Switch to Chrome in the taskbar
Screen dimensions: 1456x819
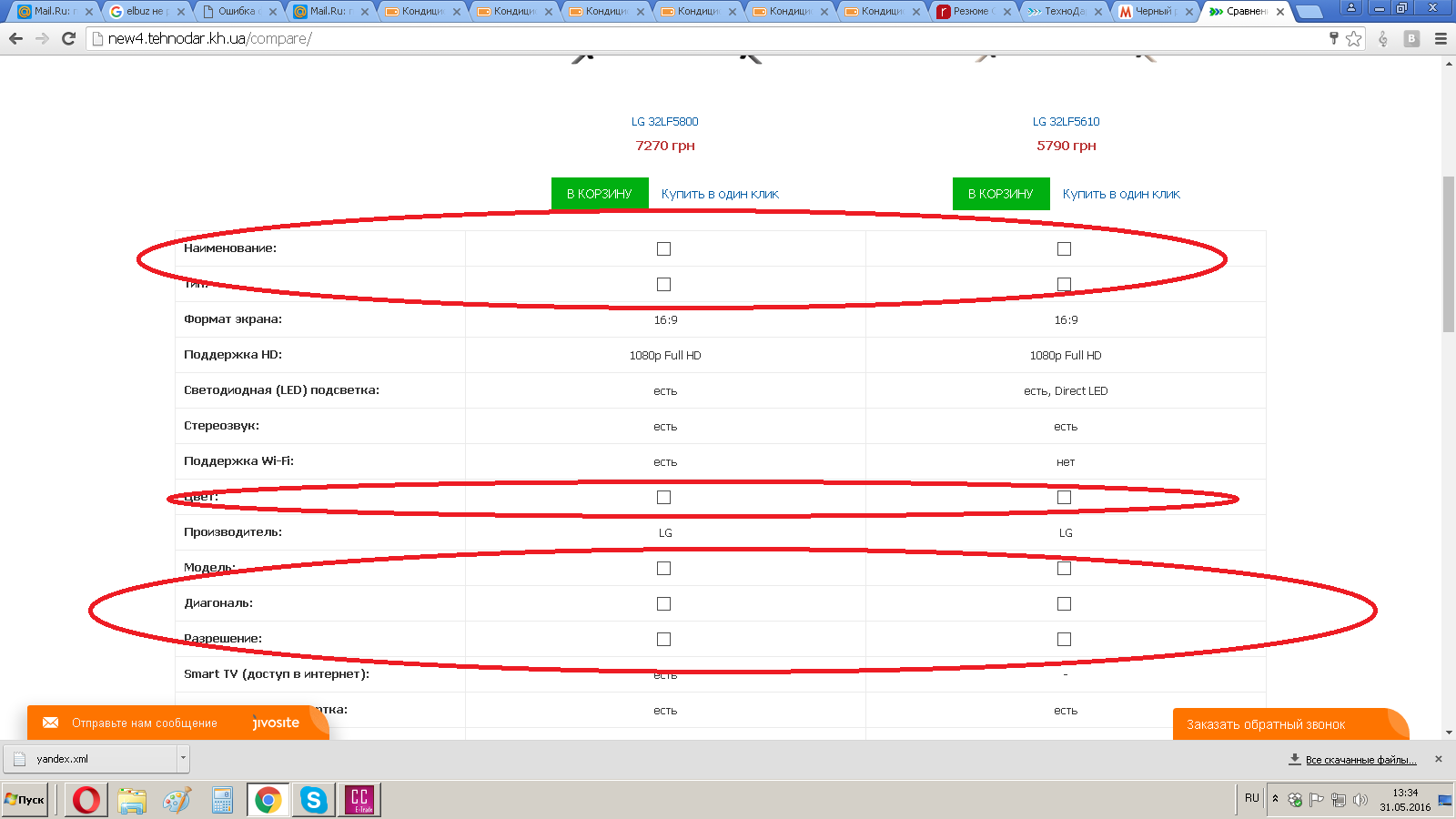pyautogui.click(x=268, y=800)
